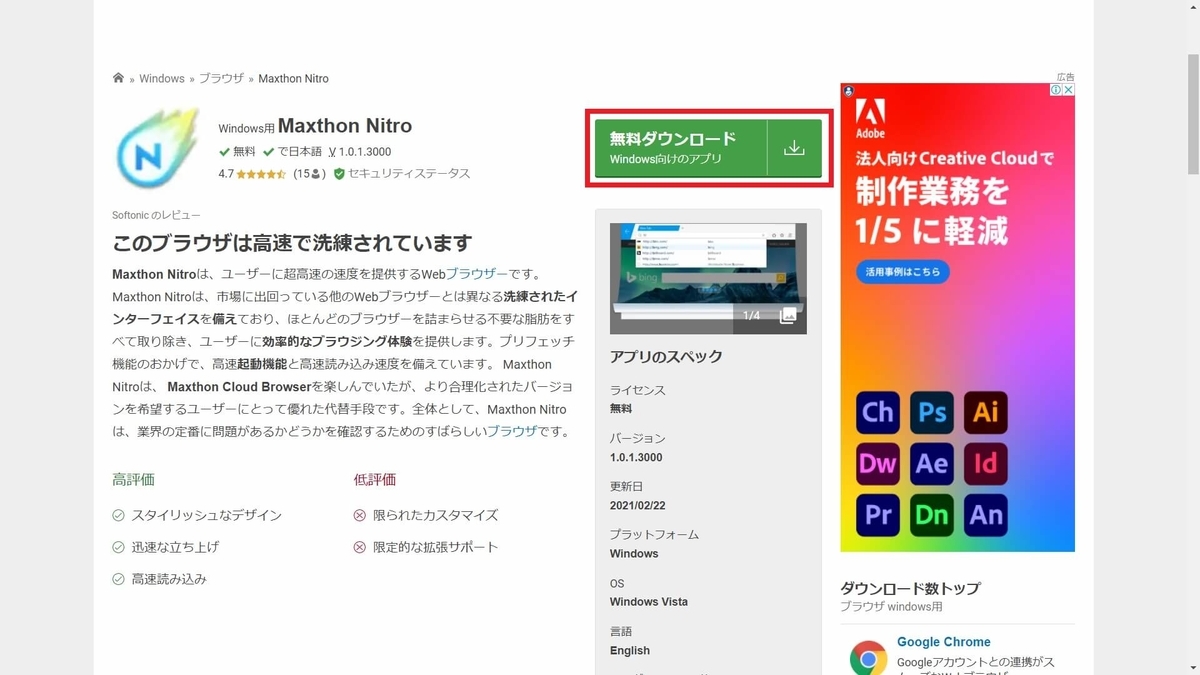Click the 低評価 heading
The width and height of the screenshot is (1200, 675).
tap(375, 480)
